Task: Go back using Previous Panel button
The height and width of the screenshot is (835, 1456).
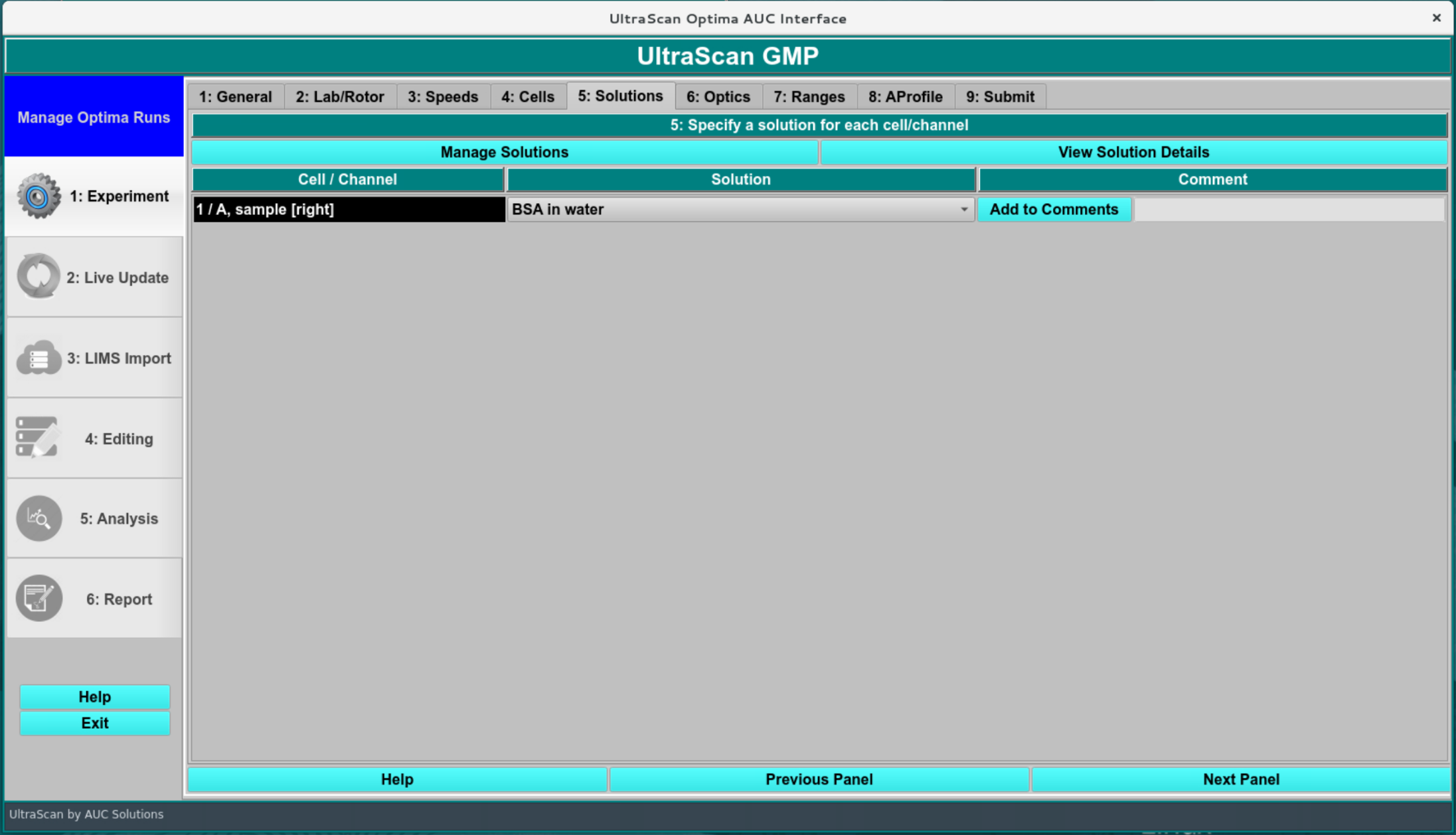Action: (819, 779)
